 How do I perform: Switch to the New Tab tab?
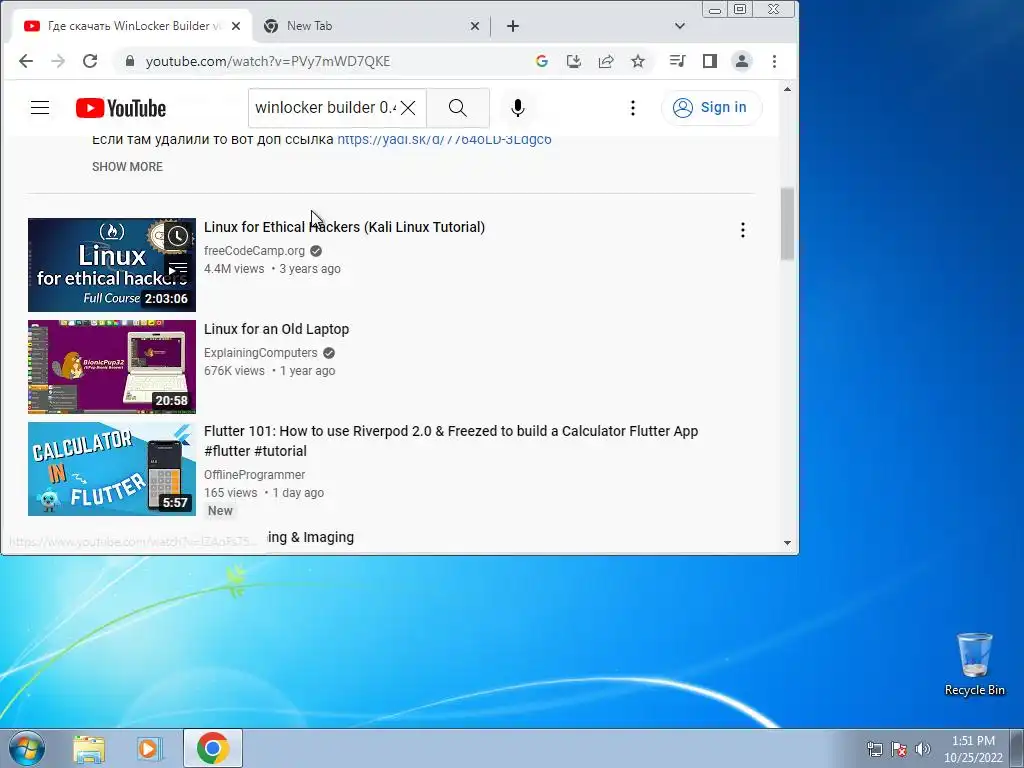371,26
